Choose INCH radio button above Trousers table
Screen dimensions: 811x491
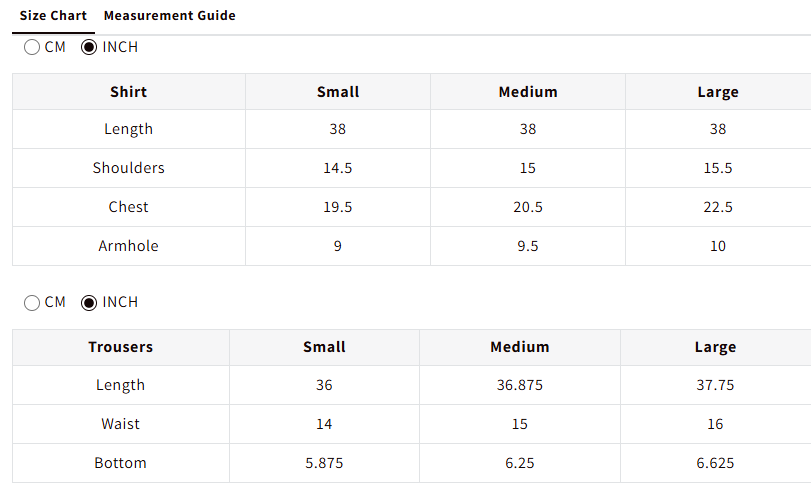[x=89, y=302]
